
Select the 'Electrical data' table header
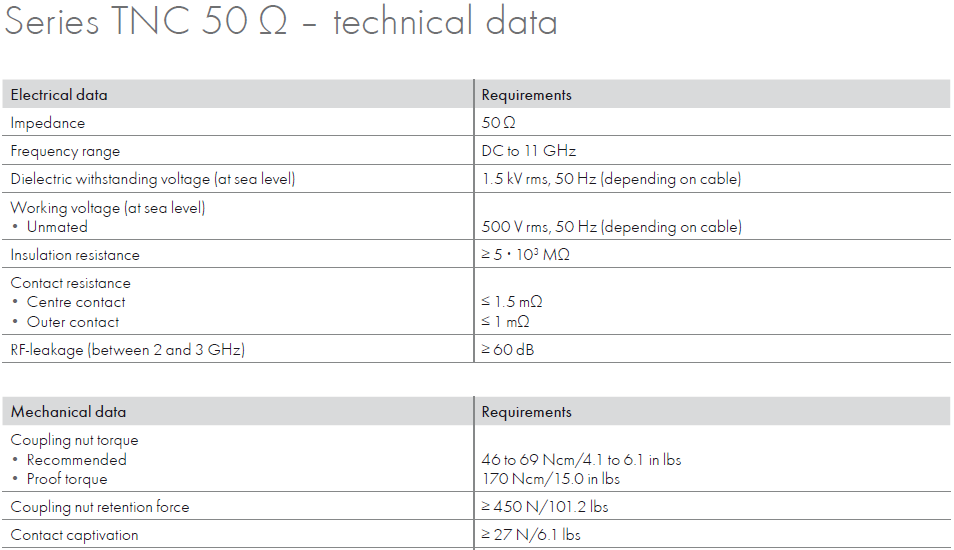coord(59,95)
